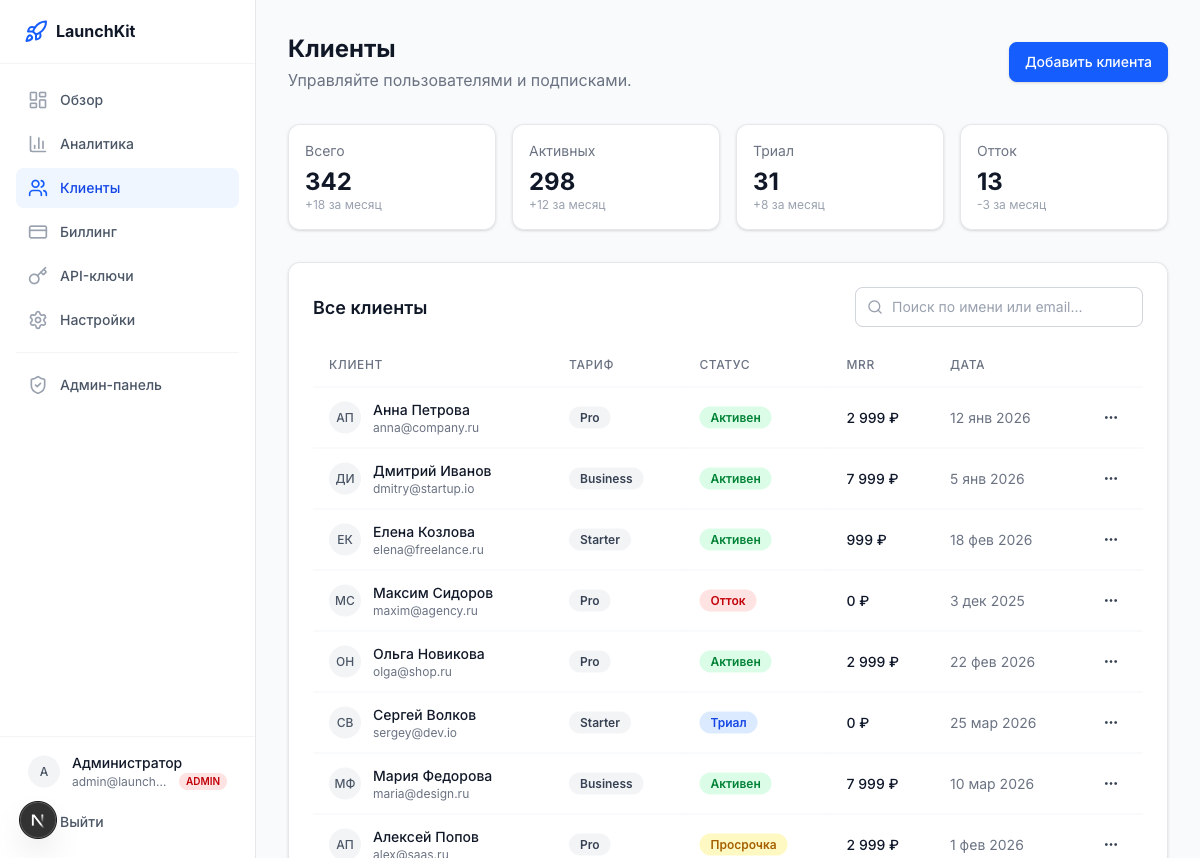Click the Админ-панель shield icon
This screenshot has width=1200, height=858.
pos(38,385)
